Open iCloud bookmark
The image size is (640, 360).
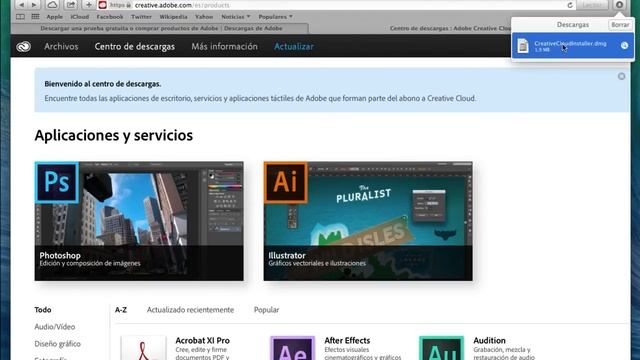tap(80, 17)
